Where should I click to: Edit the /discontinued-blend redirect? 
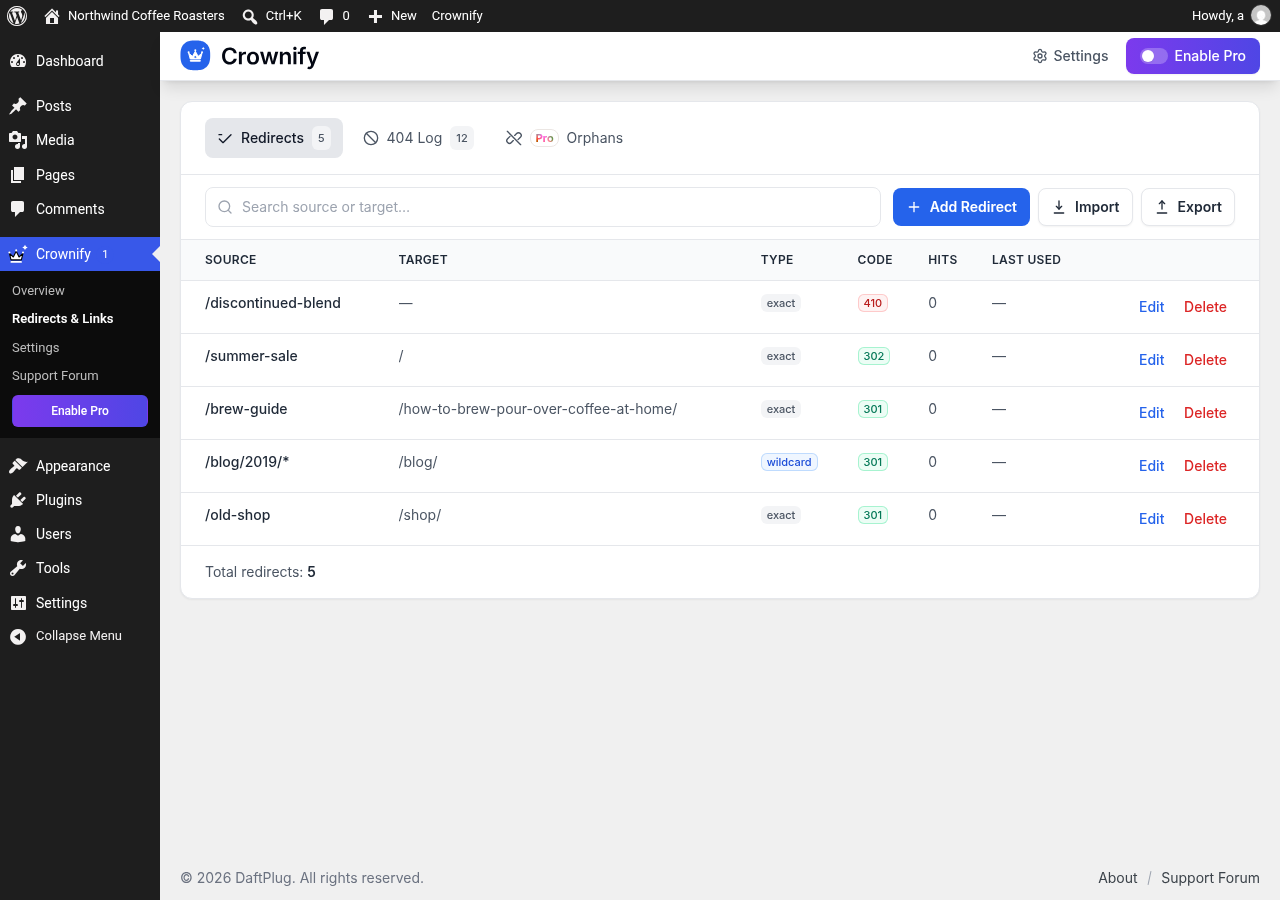1152,307
